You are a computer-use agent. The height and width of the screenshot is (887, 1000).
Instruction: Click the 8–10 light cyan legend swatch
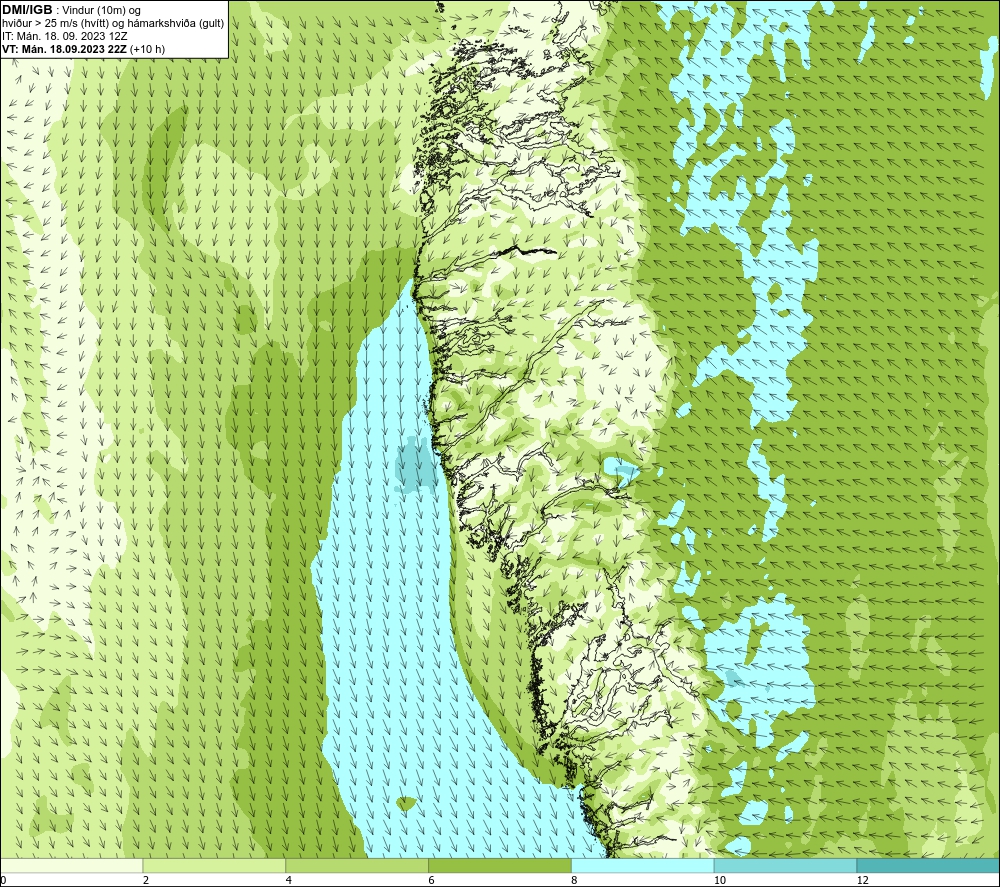(643, 865)
